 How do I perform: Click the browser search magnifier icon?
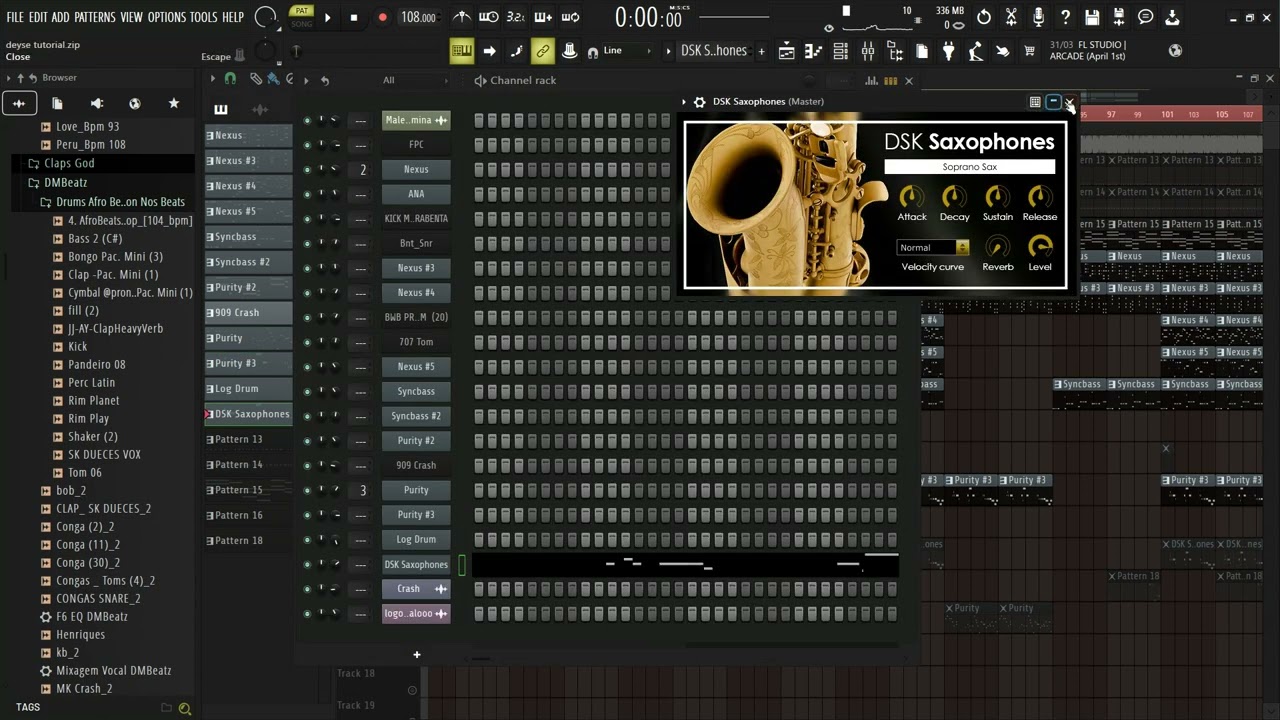pyautogui.click(x=184, y=708)
